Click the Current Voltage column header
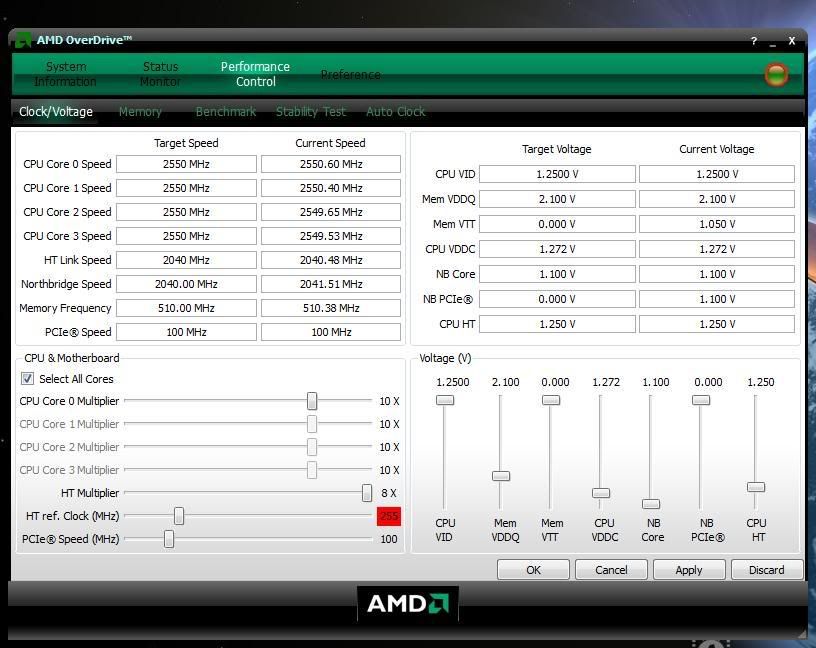 (x=717, y=149)
